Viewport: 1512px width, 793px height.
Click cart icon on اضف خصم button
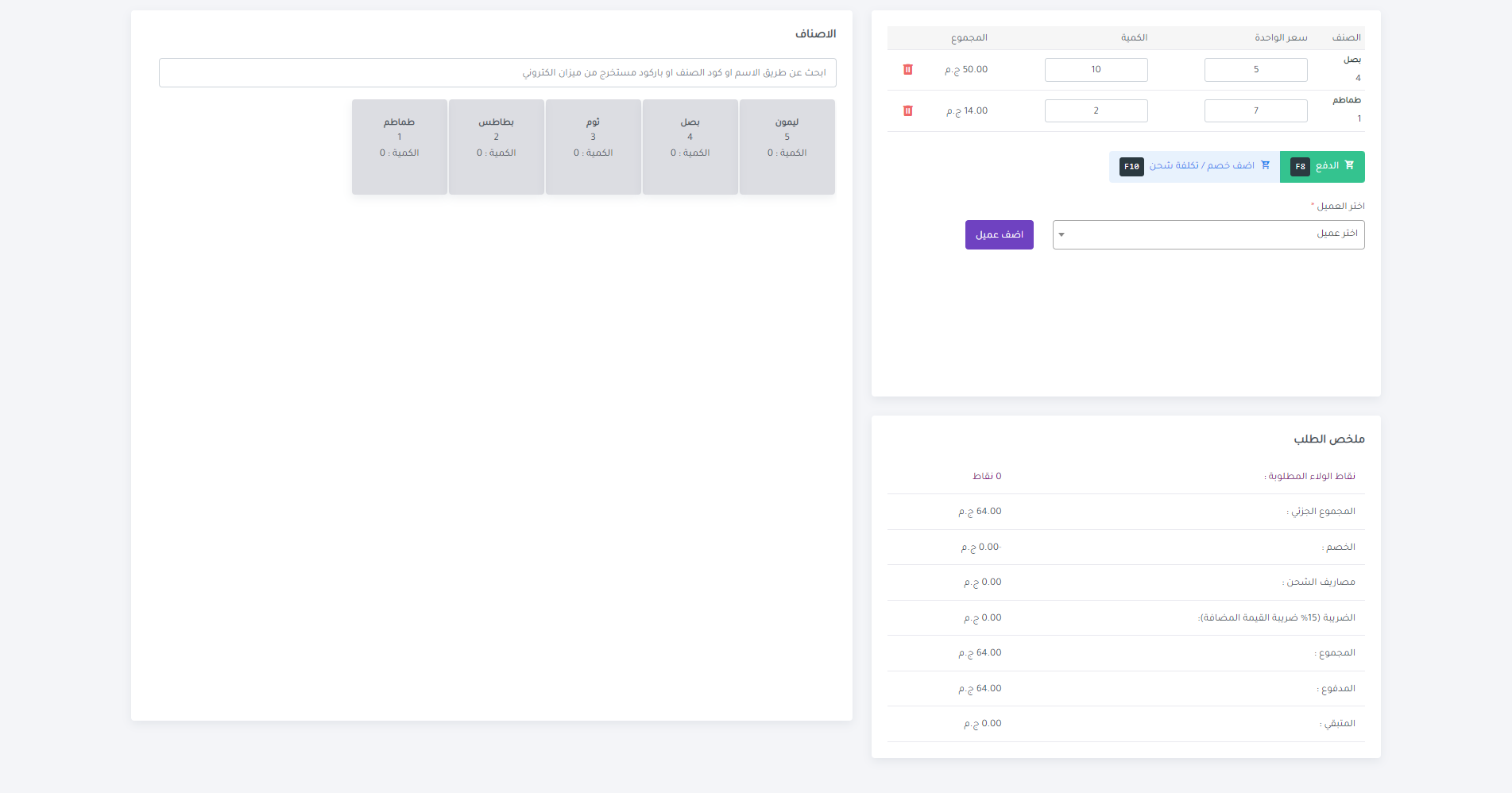point(1266,165)
